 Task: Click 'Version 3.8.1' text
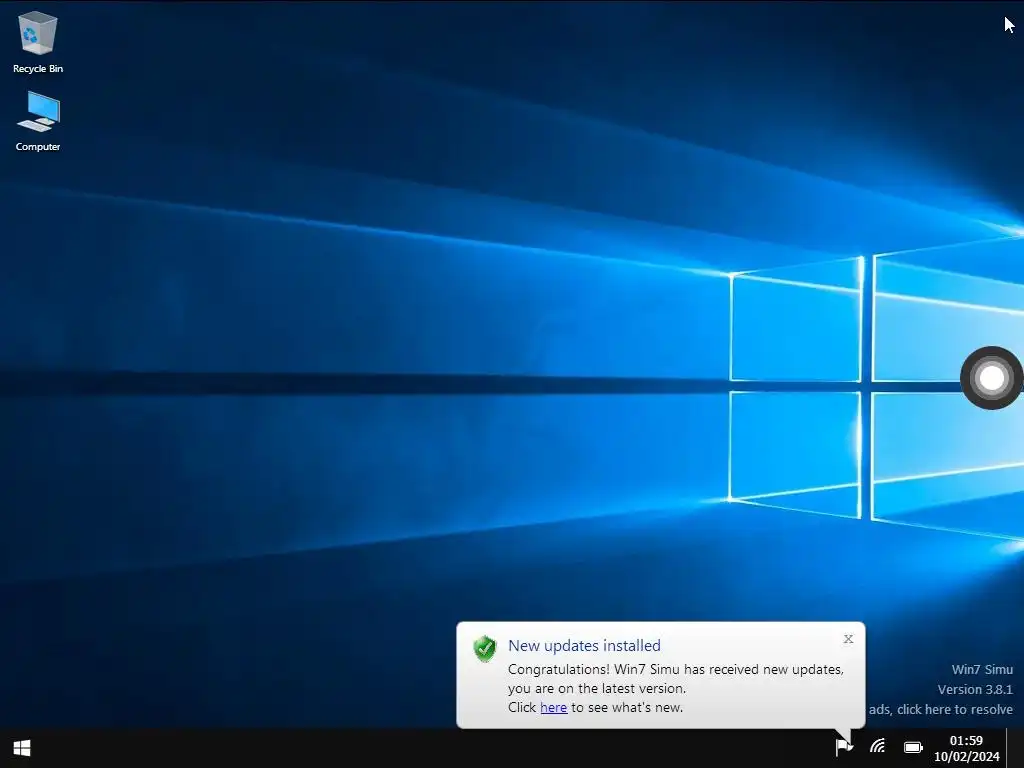(x=975, y=690)
